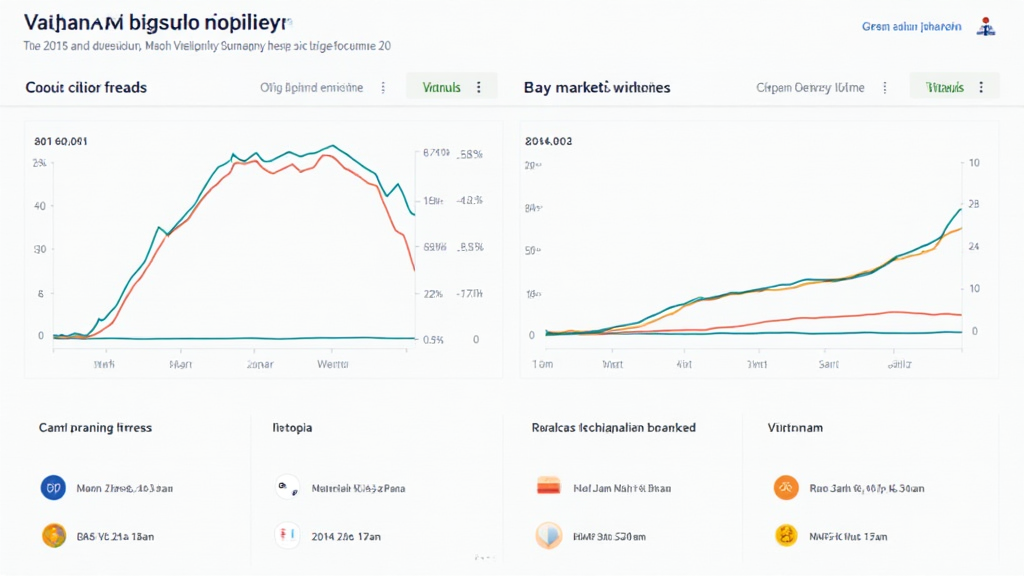Open the user profile icon at top right
The image size is (1024, 576).
click(x=987, y=27)
